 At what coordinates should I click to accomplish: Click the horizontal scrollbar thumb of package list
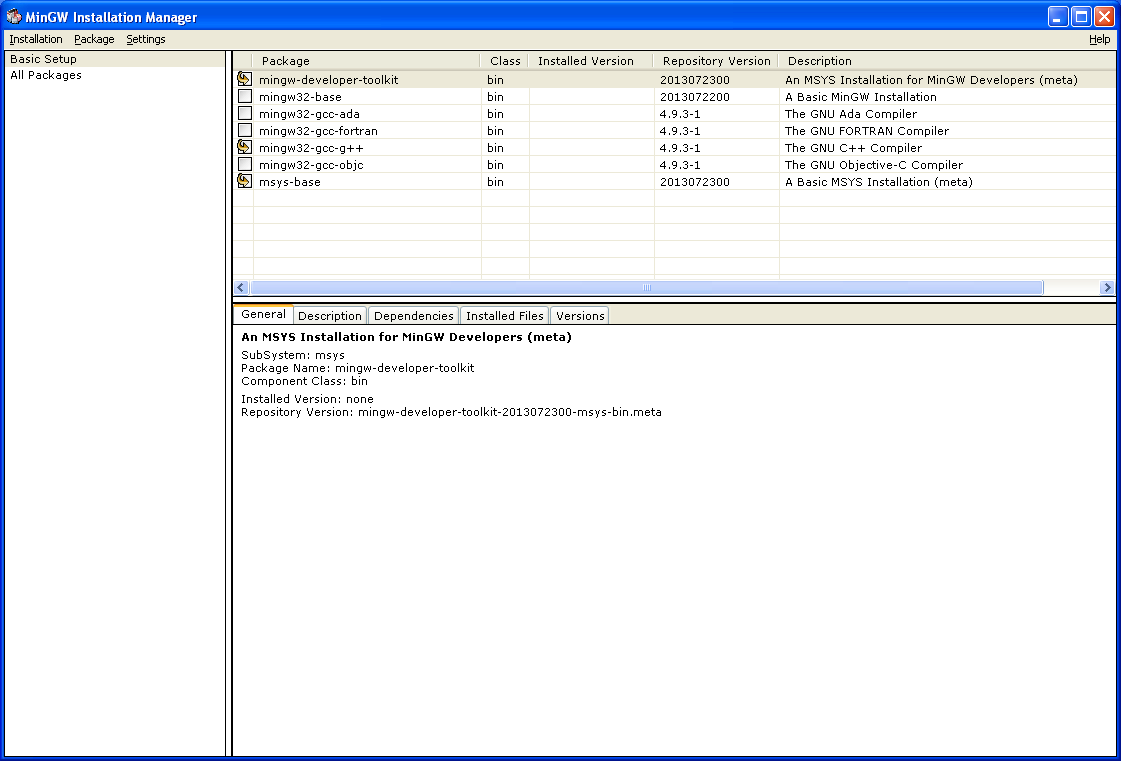click(x=646, y=288)
